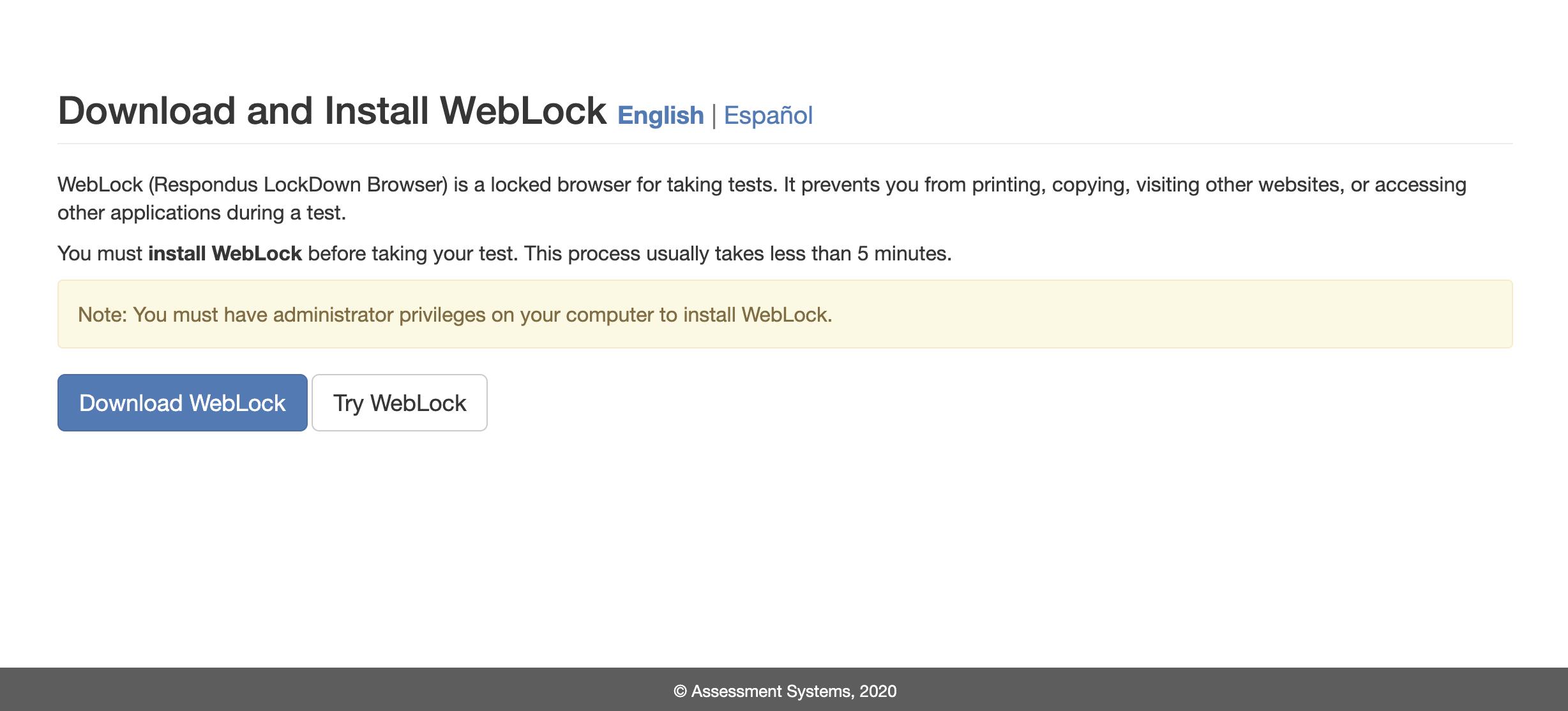This screenshot has width=1568, height=711.
Task: Click the bold "install WebLock" text
Action: click(225, 253)
